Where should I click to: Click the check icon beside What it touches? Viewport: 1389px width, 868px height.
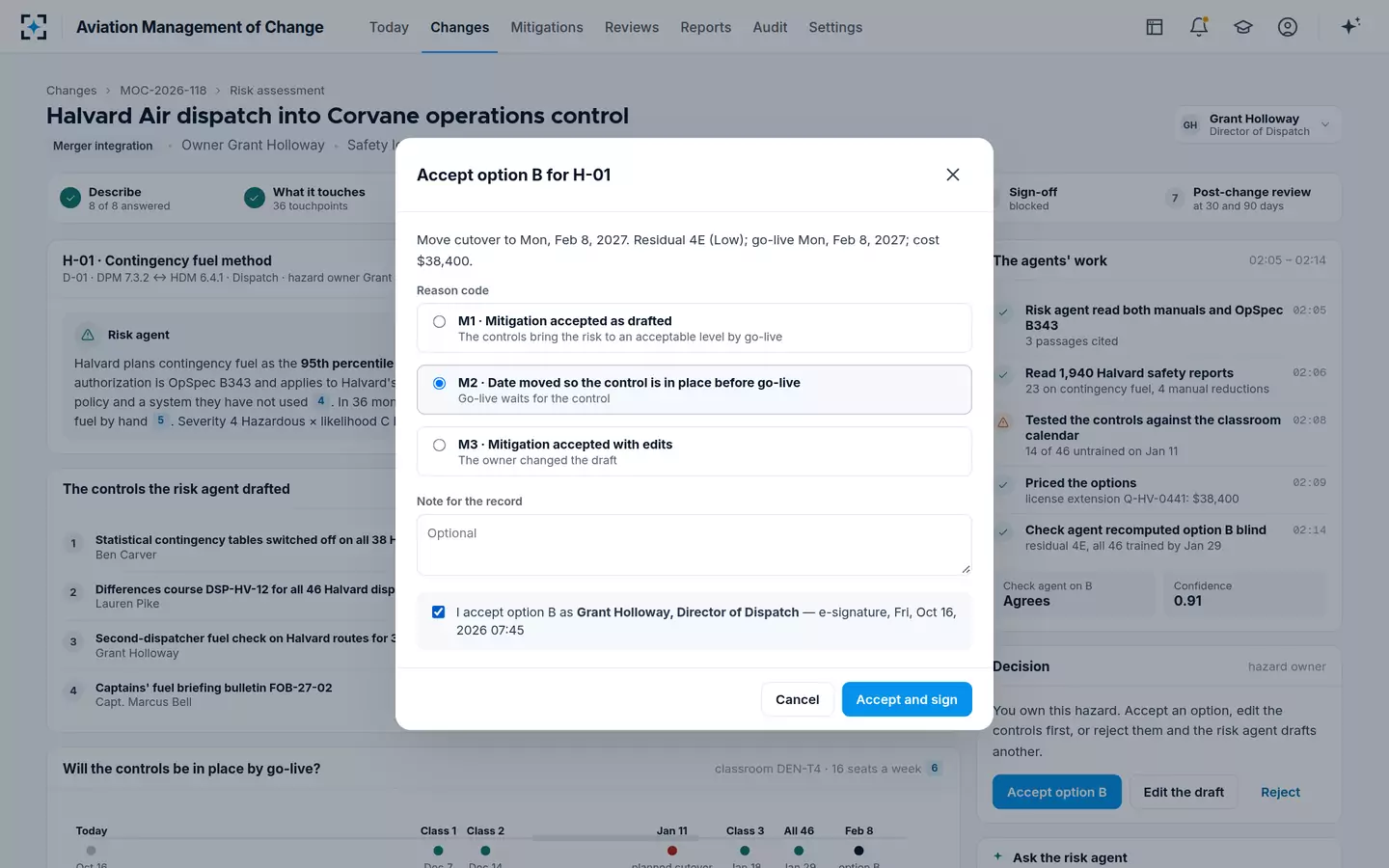[x=255, y=198]
